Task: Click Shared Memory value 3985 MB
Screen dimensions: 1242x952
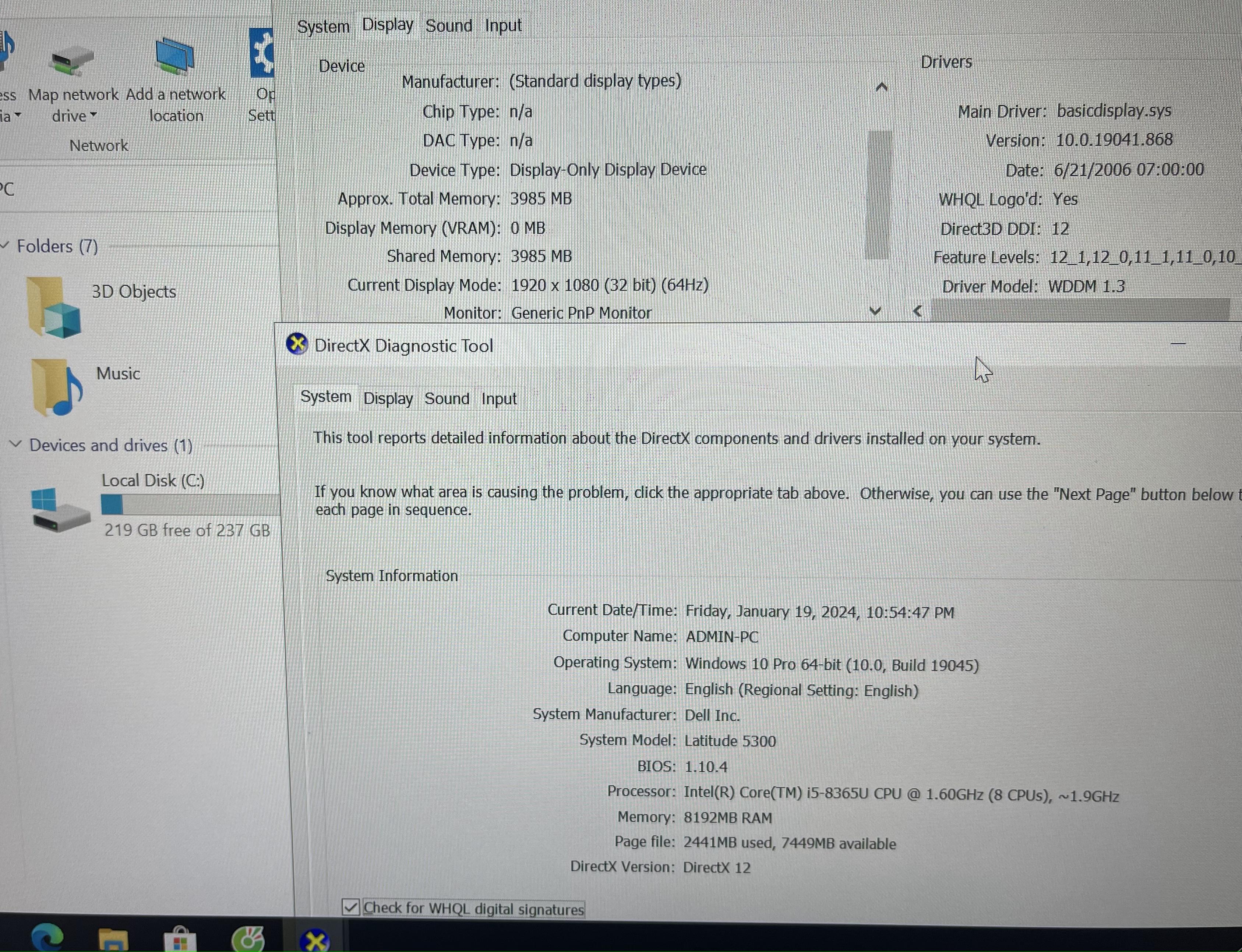Action: tap(541, 256)
